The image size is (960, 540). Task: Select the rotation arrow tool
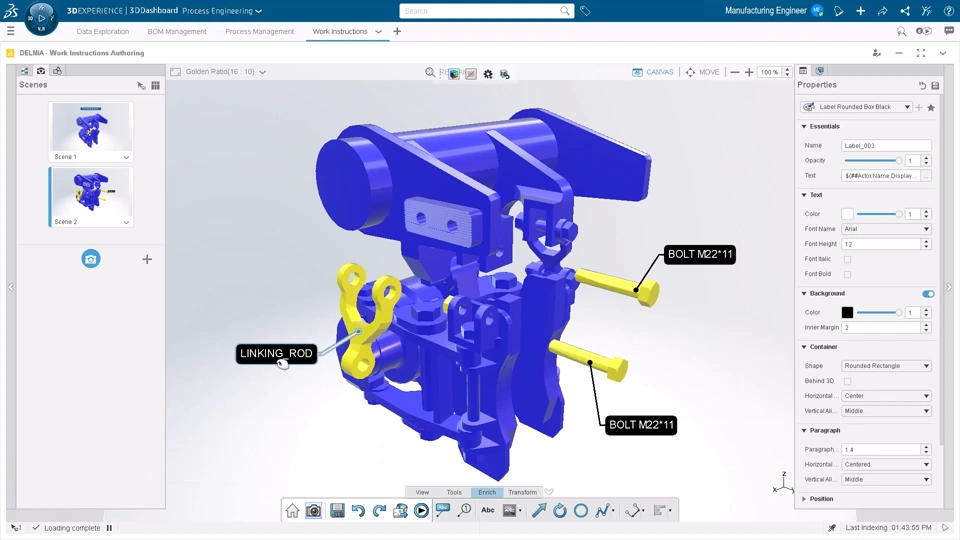coord(560,511)
